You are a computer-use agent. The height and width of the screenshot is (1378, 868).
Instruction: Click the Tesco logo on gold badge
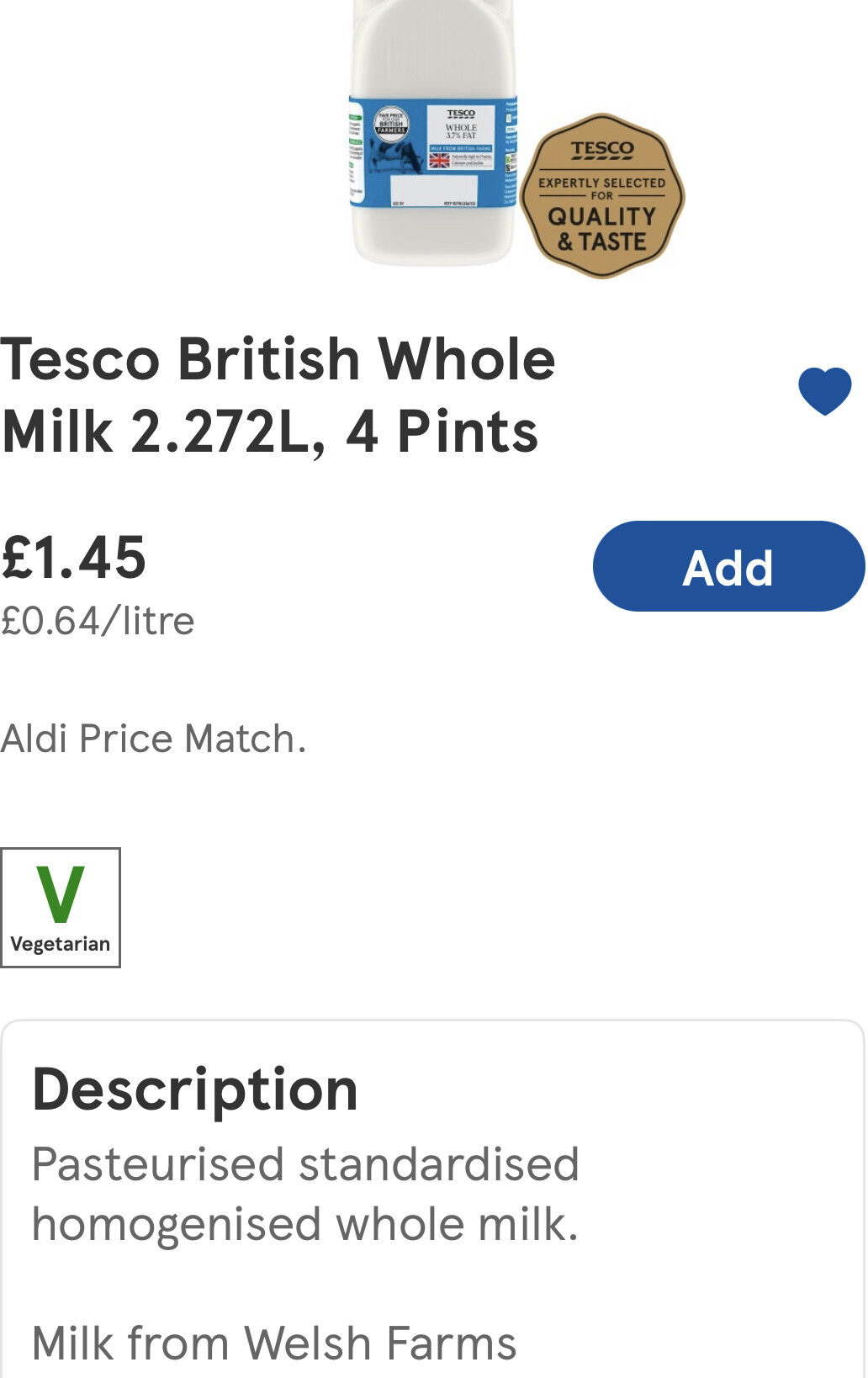(x=602, y=150)
